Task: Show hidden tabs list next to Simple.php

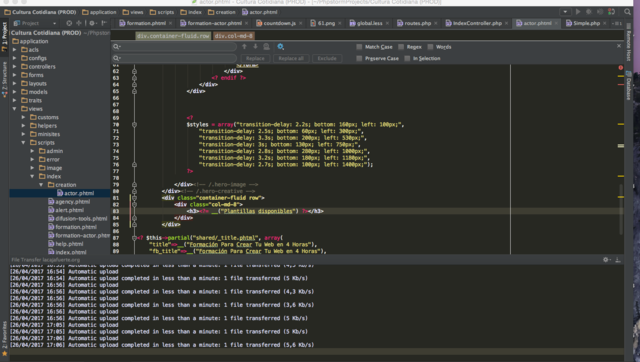Action: (x=617, y=23)
